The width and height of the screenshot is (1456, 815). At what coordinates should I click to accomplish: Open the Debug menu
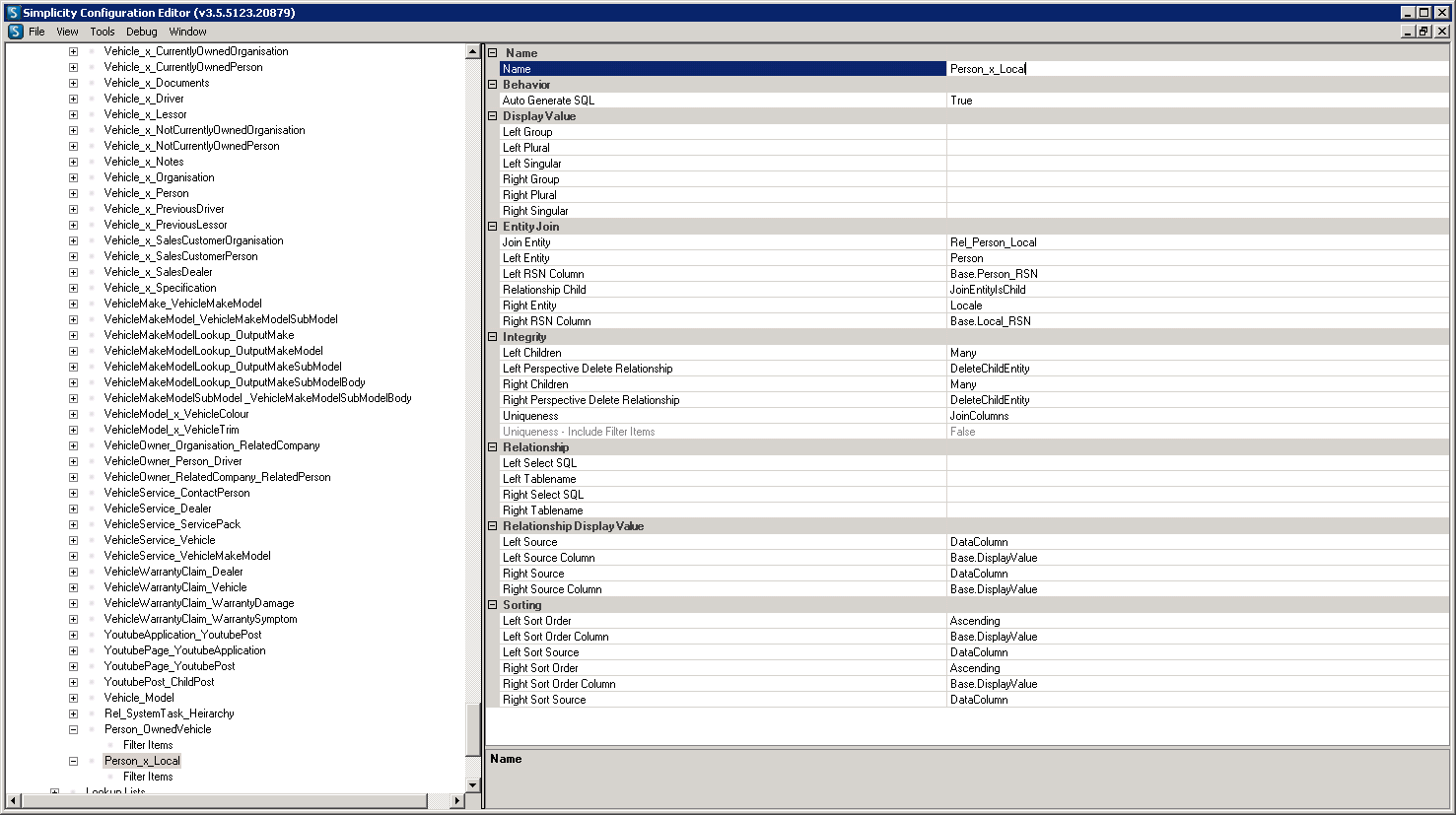pos(141,32)
